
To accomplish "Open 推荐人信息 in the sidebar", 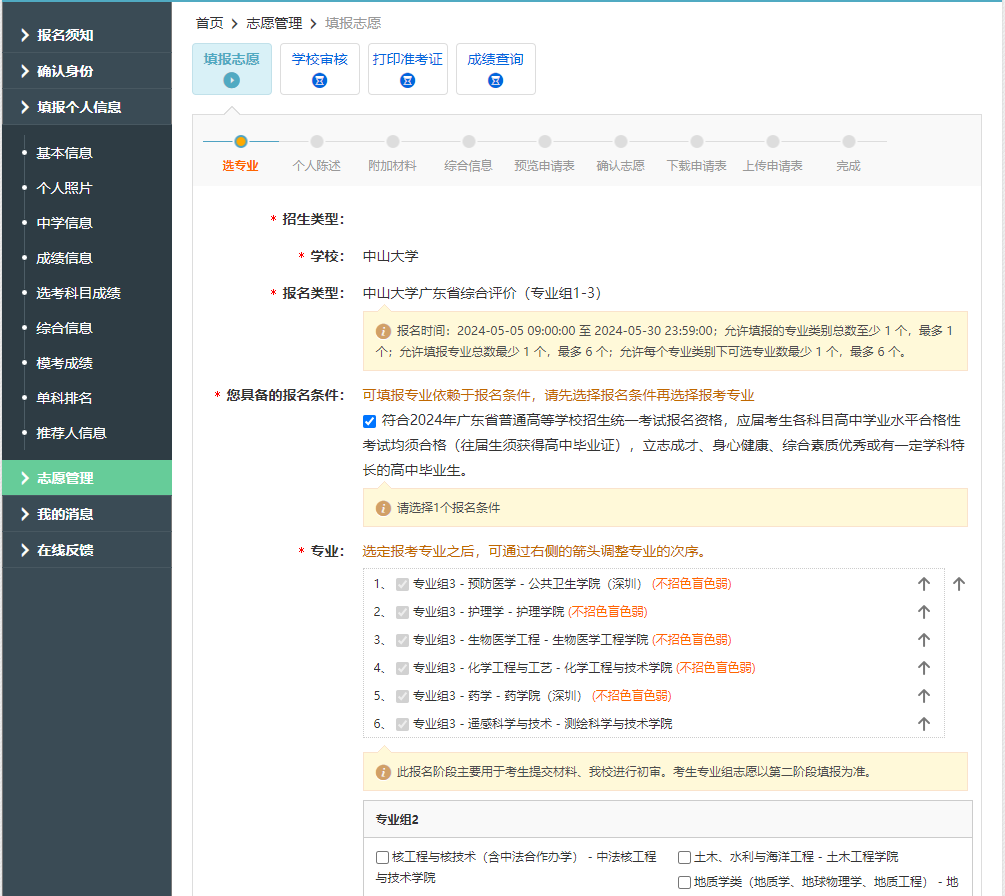I will pos(71,433).
